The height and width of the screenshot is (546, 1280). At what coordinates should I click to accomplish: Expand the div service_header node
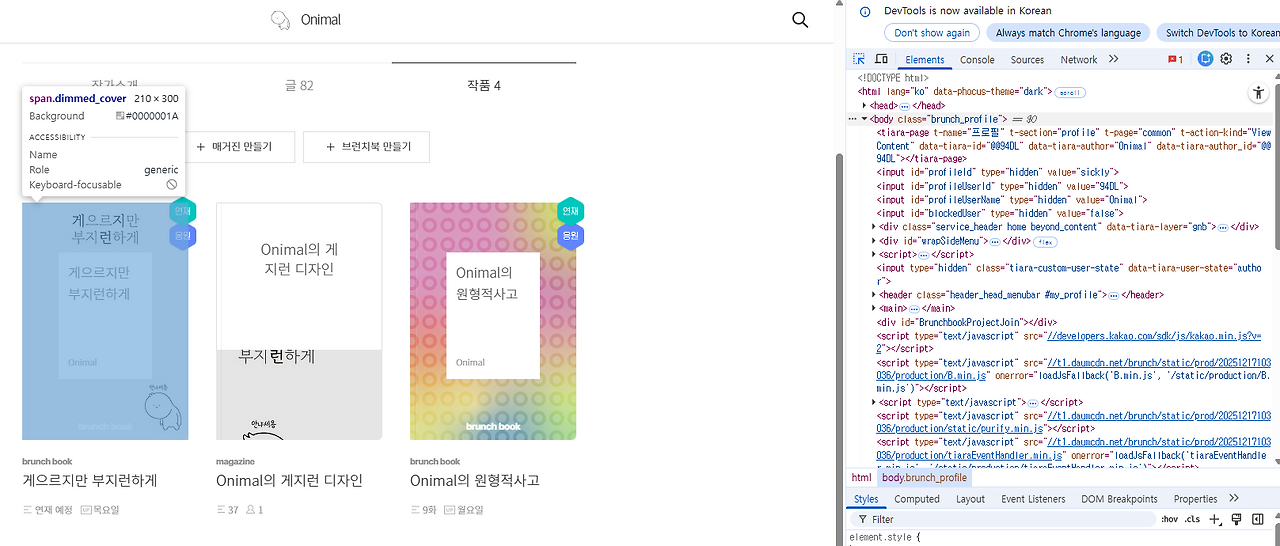(x=875, y=227)
